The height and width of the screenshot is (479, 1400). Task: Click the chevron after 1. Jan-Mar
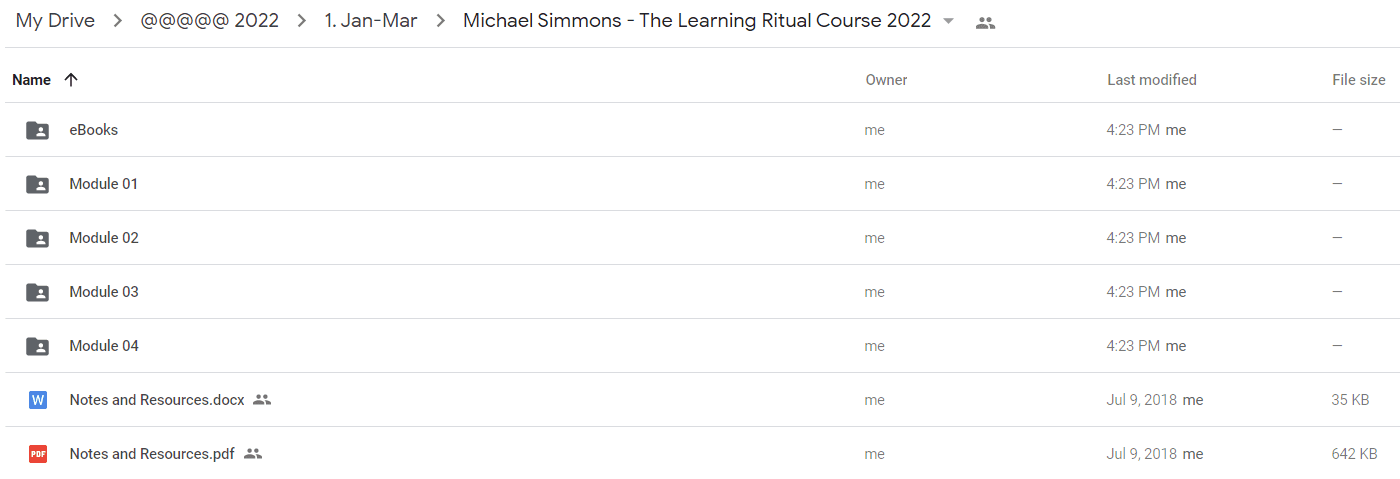click(440, 21)
